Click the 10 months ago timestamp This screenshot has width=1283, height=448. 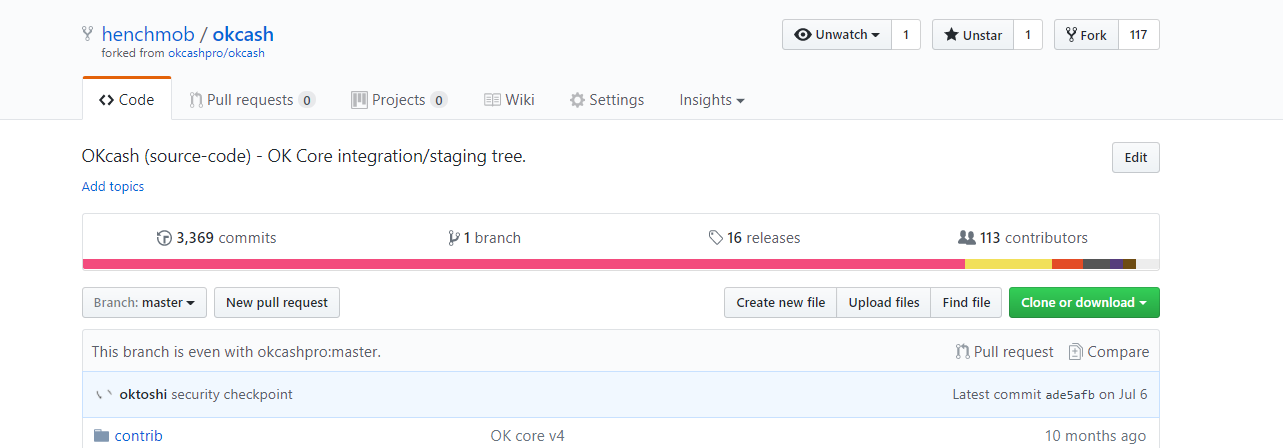pyautogui.click(x=1095, y=436)
